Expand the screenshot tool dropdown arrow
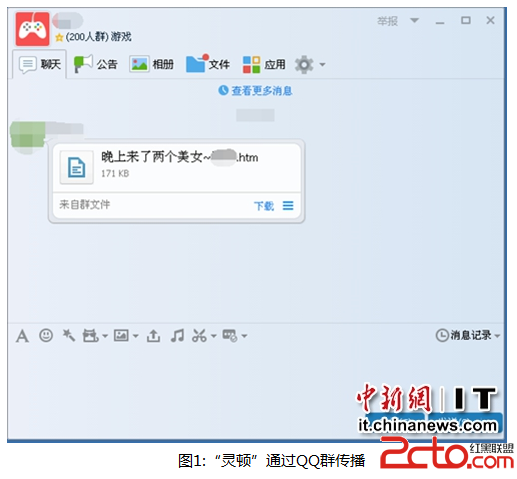 (214, 336)
